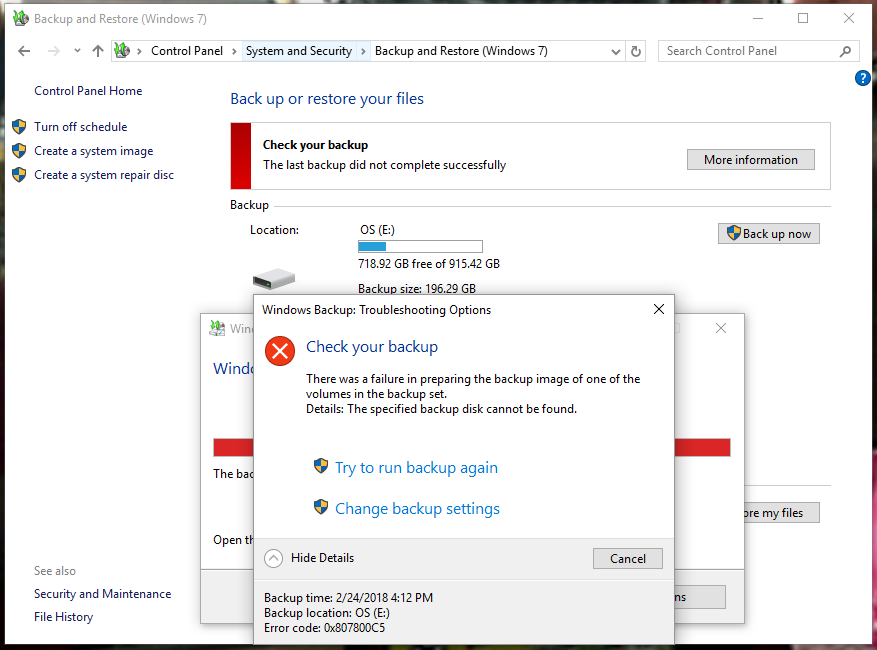Click the shield icon beside Turn off schedule

[19, 126]
